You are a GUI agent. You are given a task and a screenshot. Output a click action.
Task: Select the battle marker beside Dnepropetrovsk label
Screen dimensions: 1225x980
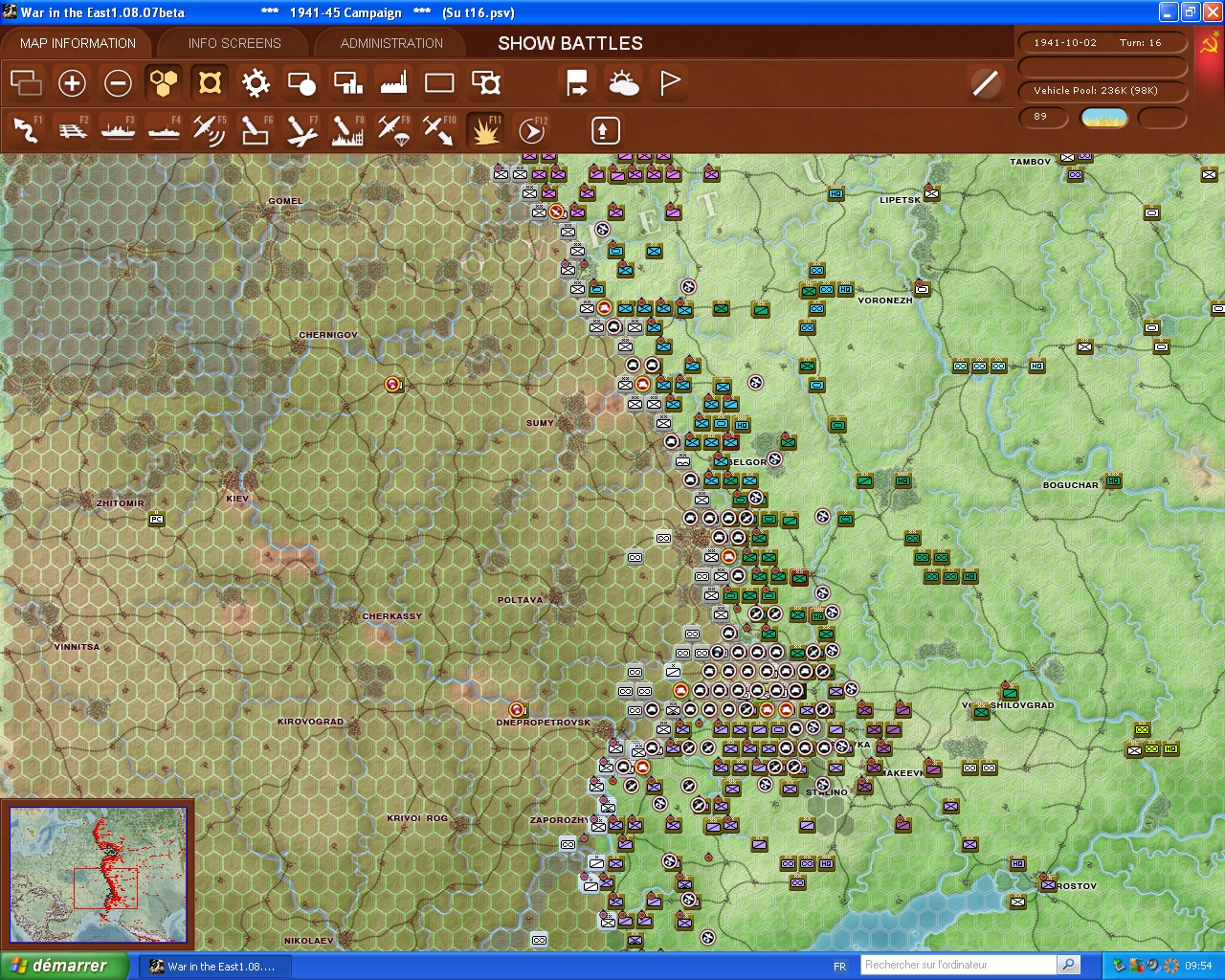coord(518,709)
